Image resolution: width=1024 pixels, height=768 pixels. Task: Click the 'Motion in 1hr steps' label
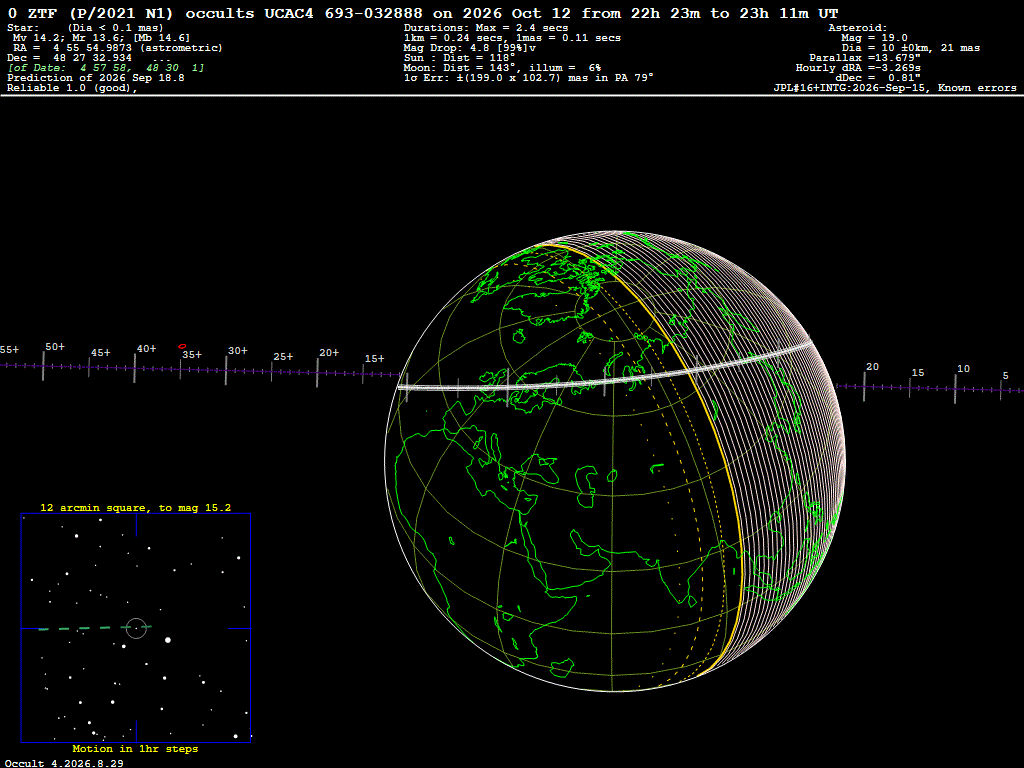pos(135,748)
